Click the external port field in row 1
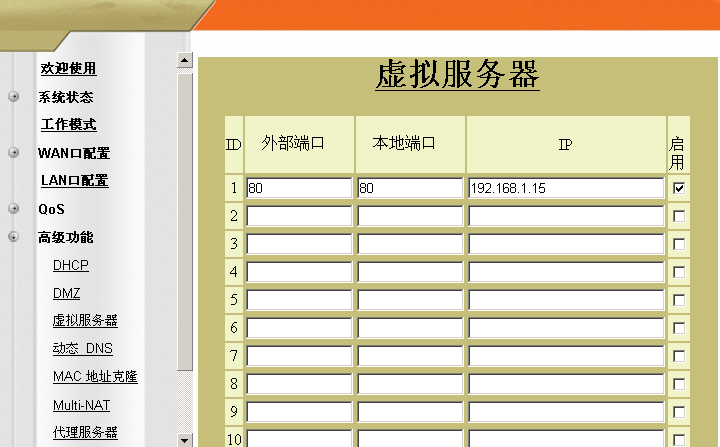 298,188
